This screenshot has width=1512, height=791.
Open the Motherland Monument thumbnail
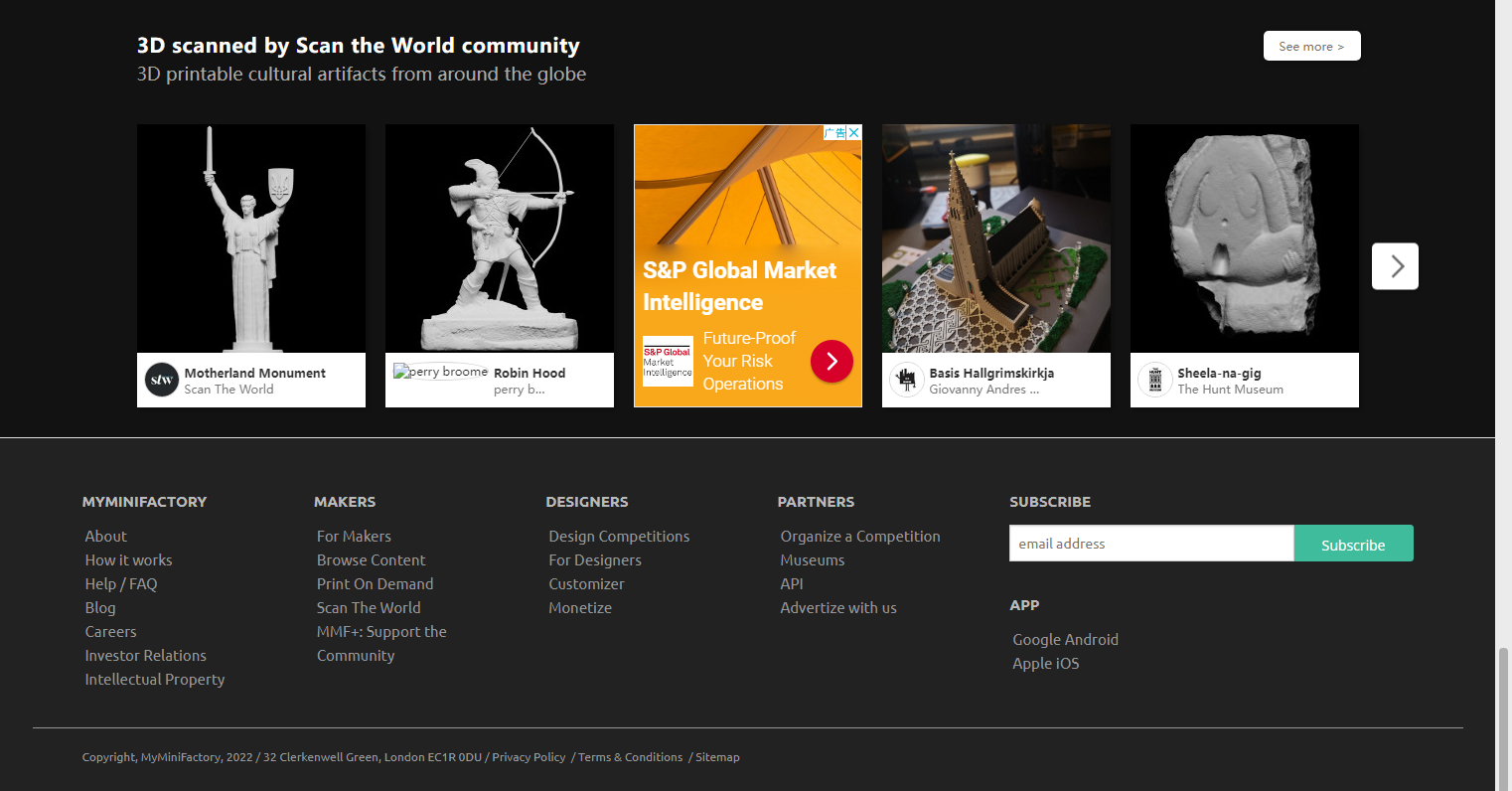[251, 238]
